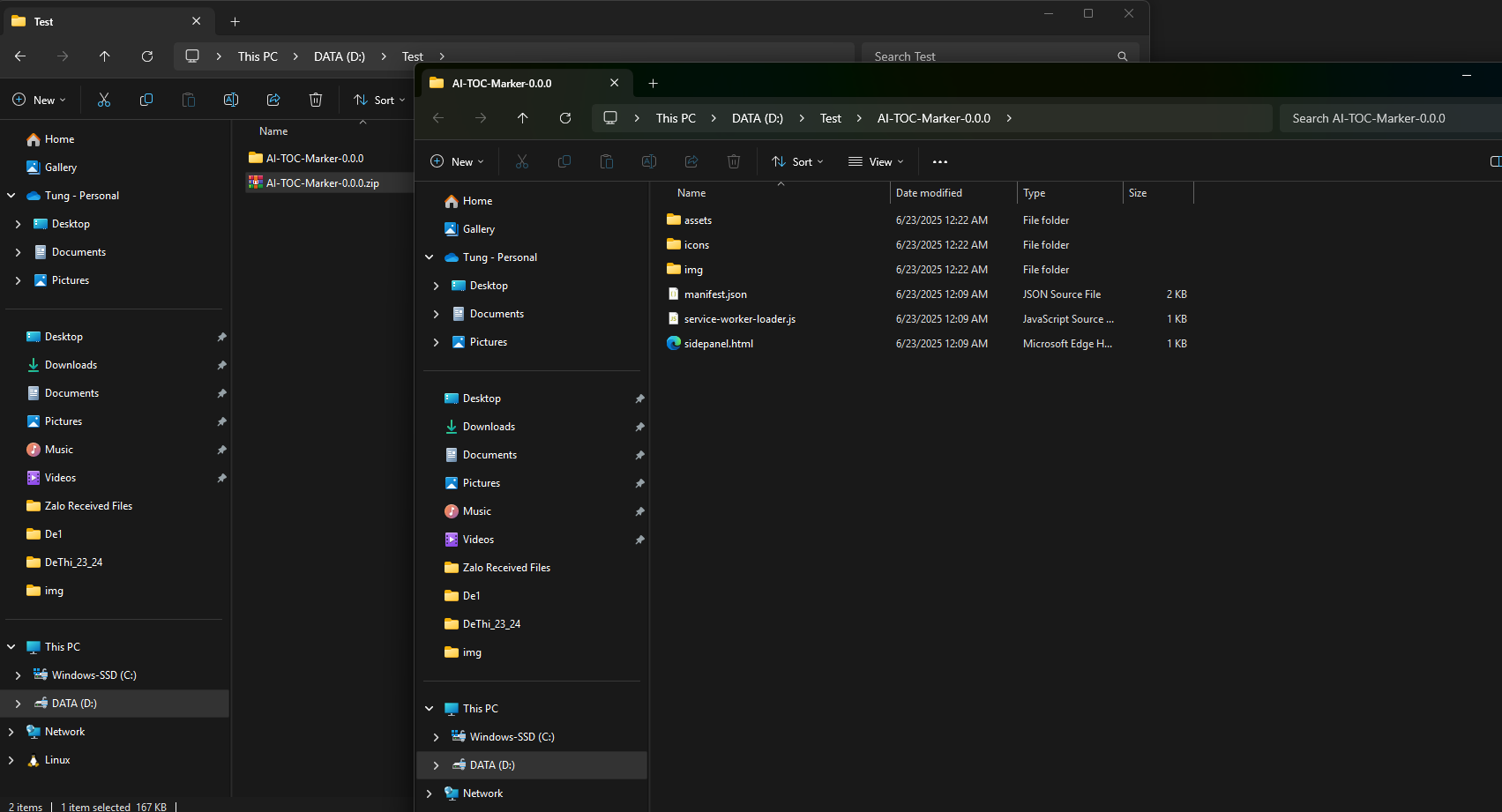
Task: Add new tab in AI-TOC-Marker window
Action: (x=654, y=84)
